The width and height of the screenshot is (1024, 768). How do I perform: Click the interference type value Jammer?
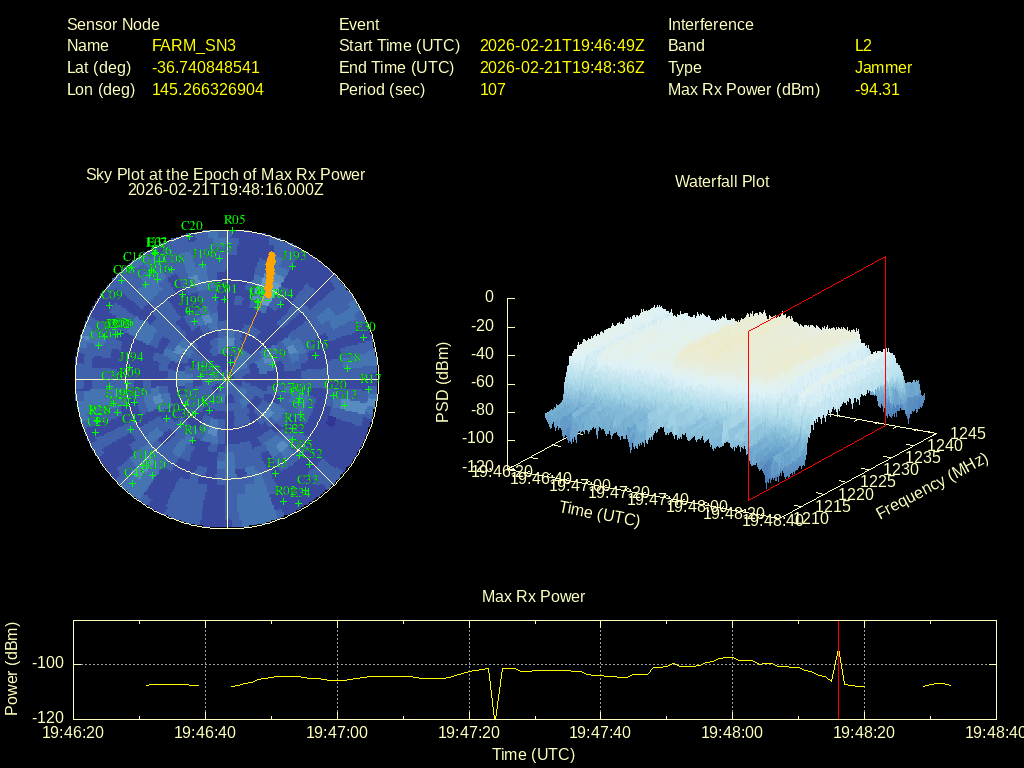[x=883, y=68]
